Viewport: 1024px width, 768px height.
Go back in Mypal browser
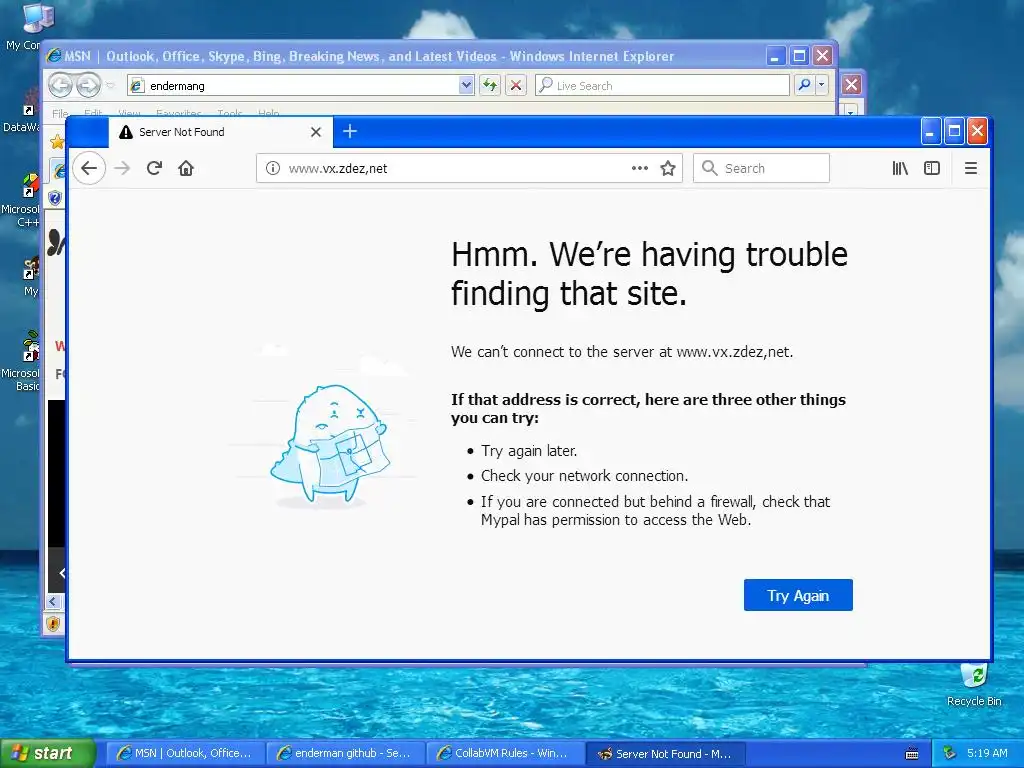coord(89,168)
